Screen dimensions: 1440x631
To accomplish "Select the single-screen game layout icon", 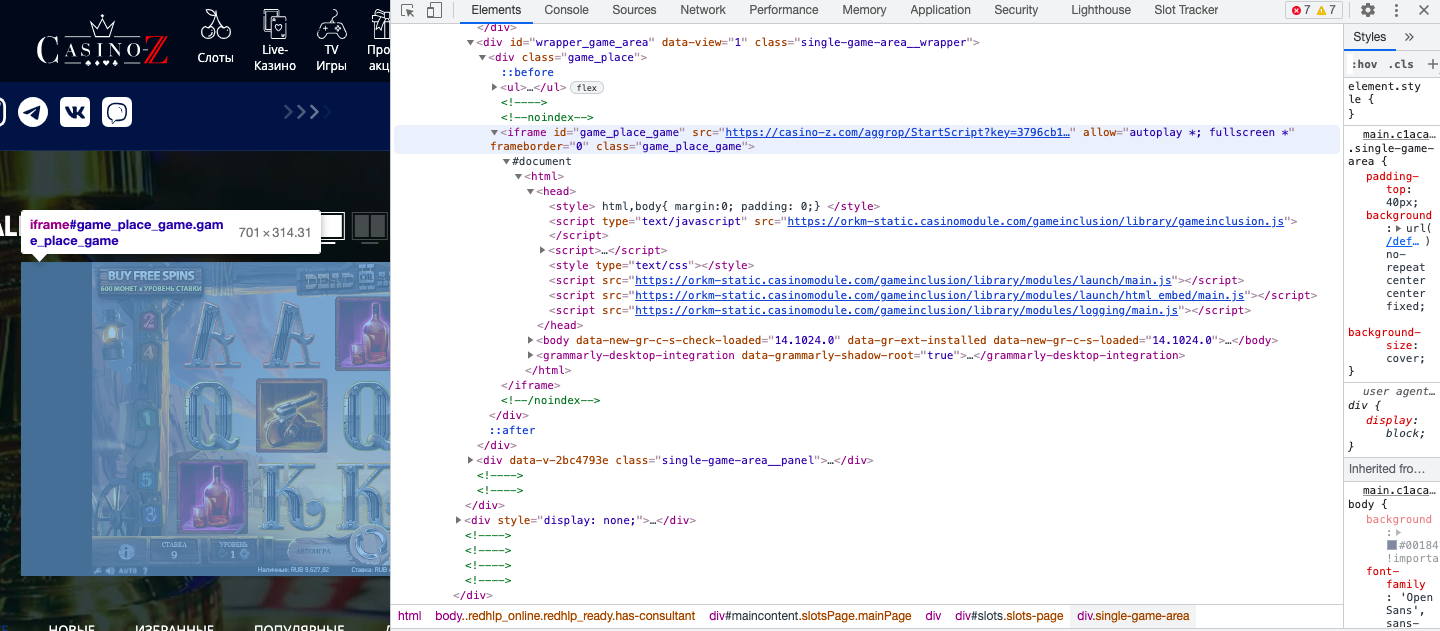I will click(x=332, y=226).
